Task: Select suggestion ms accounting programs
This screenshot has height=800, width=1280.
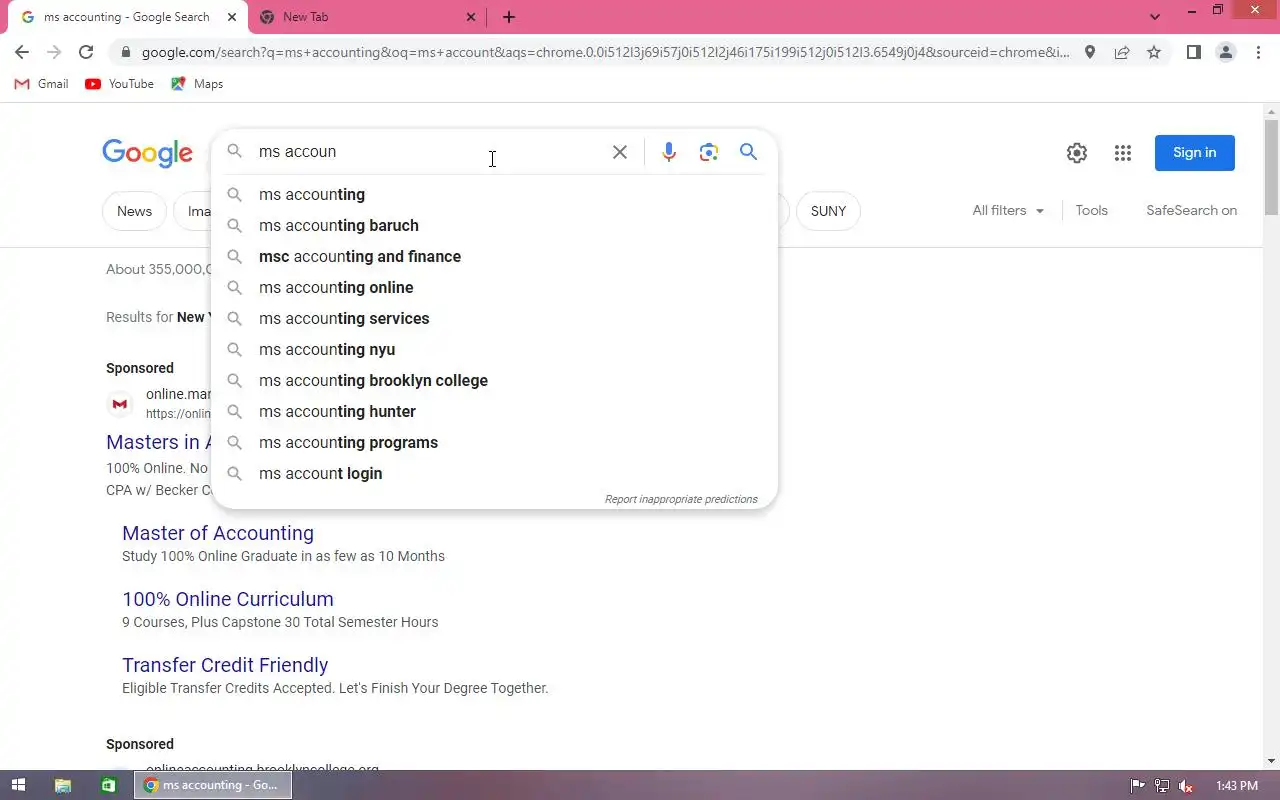Action: click(x=495, y=443)
